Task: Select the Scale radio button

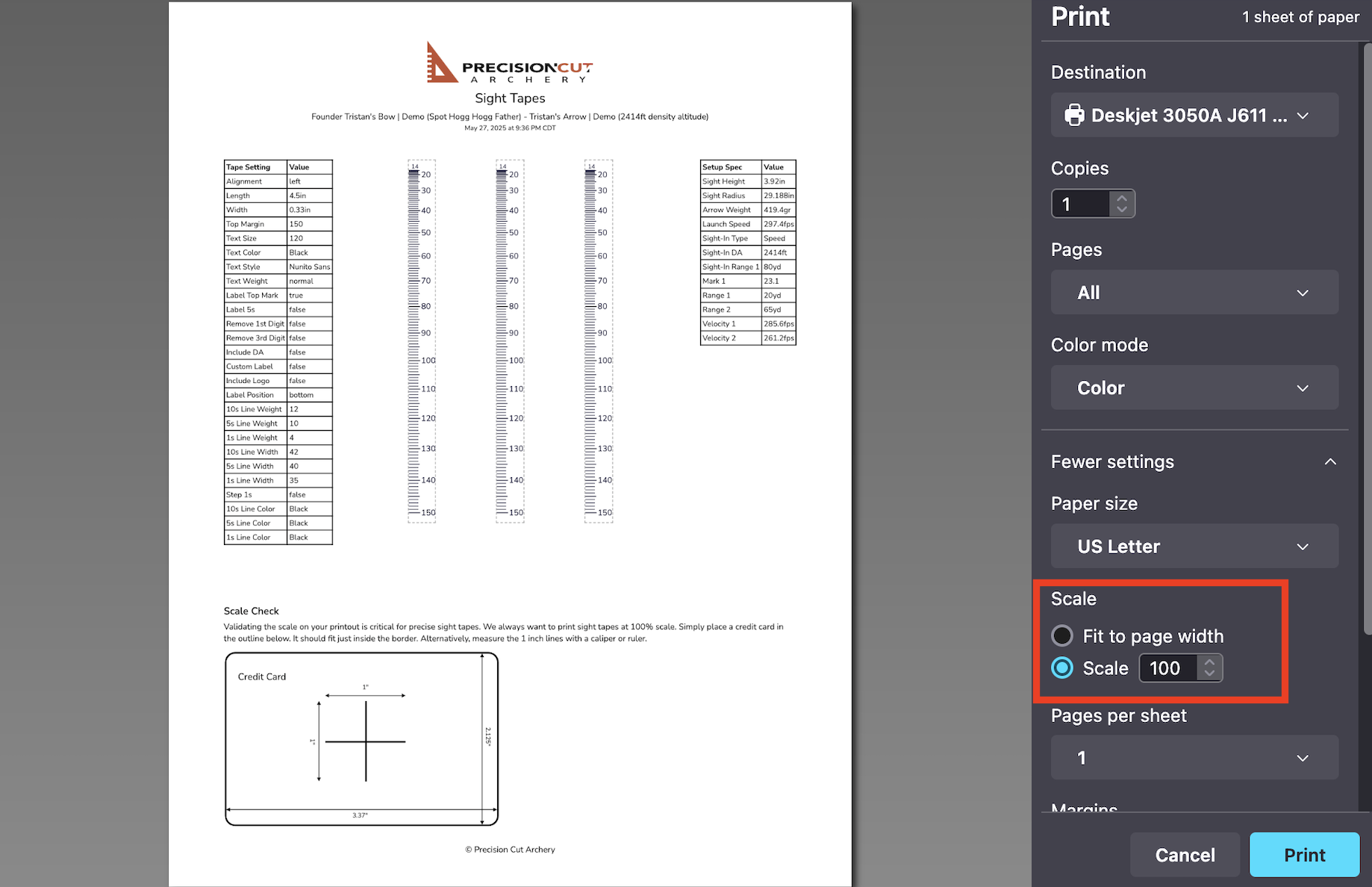Action: pos(1062,668)
